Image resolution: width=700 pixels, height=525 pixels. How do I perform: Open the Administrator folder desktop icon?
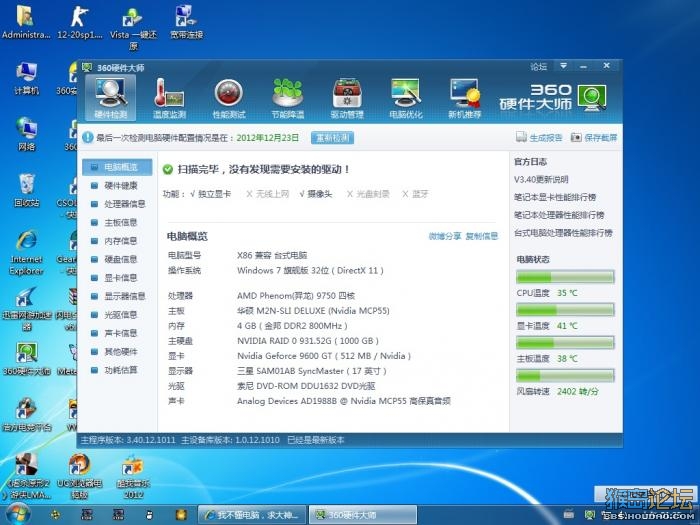[x=25, y=21]
